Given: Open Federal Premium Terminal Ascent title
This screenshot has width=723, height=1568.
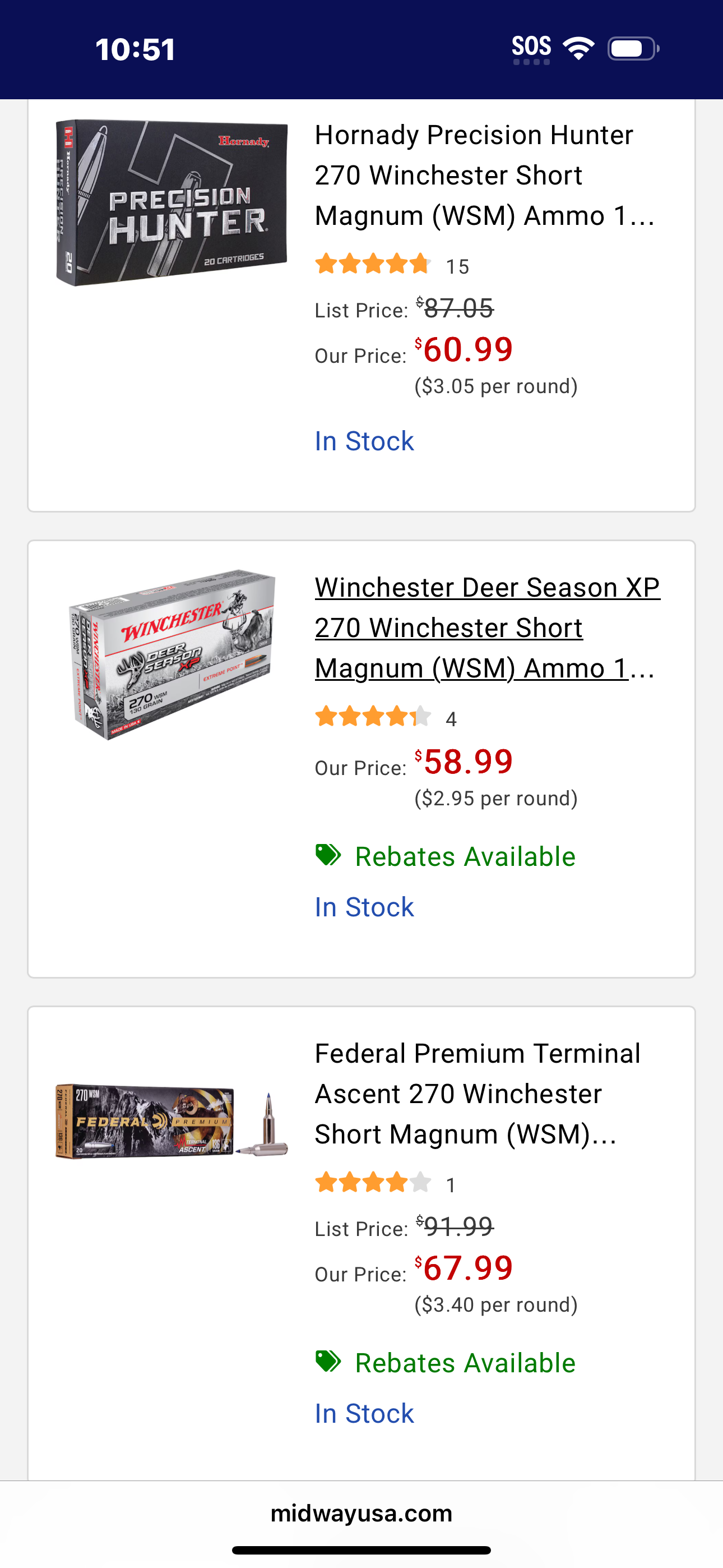Looking at the screenshot, I should pyautogui.click(x=478, y=1094).
